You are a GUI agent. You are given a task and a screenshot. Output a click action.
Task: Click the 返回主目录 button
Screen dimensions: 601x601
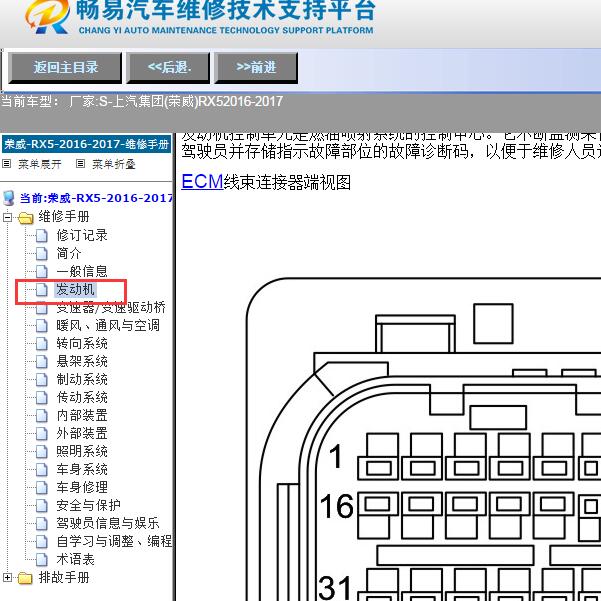pyautogui.click(x=65, y=68)
